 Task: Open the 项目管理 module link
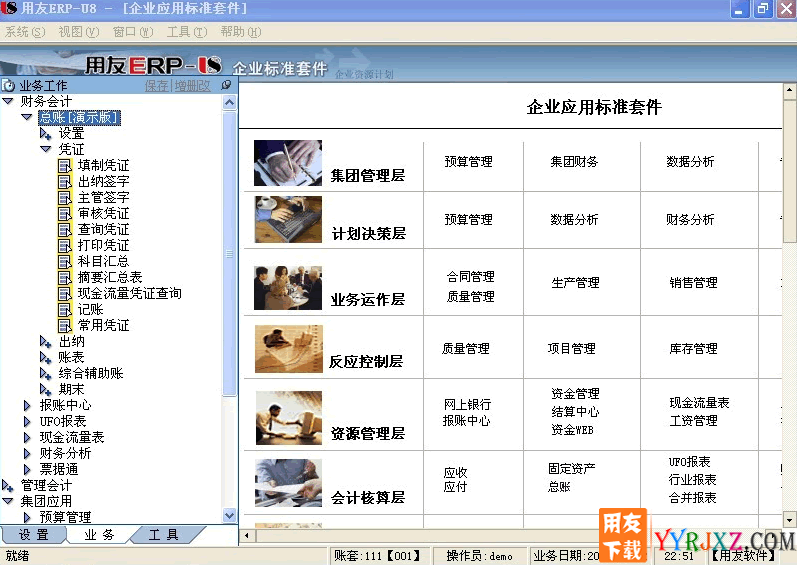(x=571, y=349)
